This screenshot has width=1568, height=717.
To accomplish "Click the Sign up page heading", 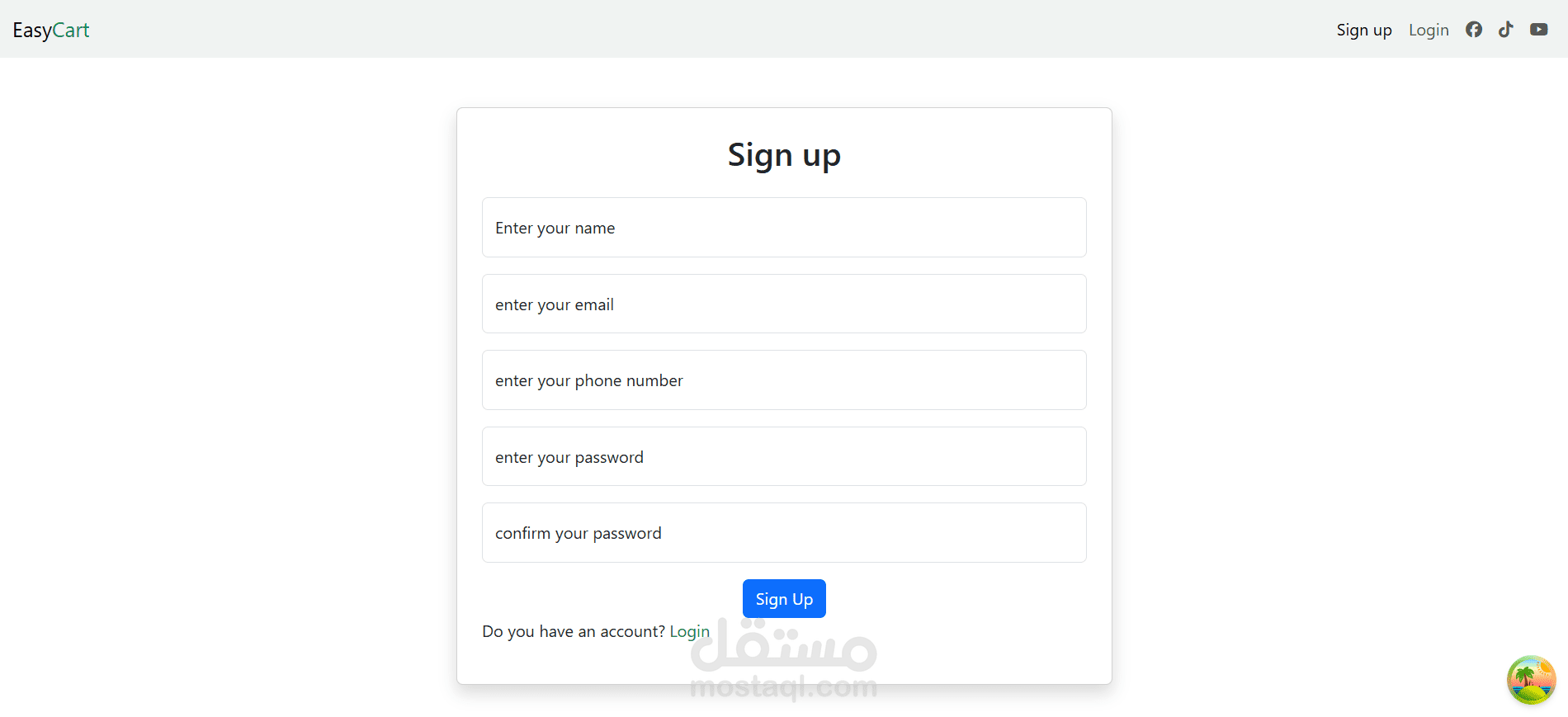I will click(x=783, y=154).
